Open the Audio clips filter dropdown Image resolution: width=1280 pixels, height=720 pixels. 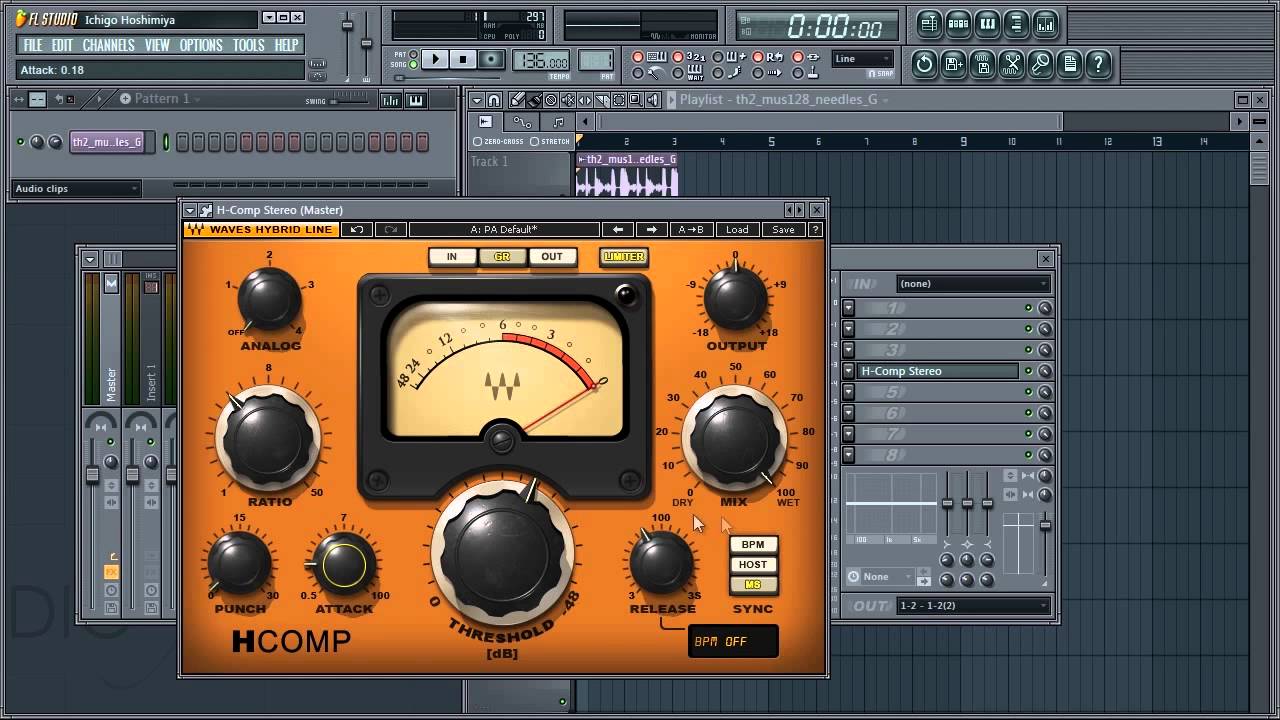pyautogui.click(x=76, y=189)
